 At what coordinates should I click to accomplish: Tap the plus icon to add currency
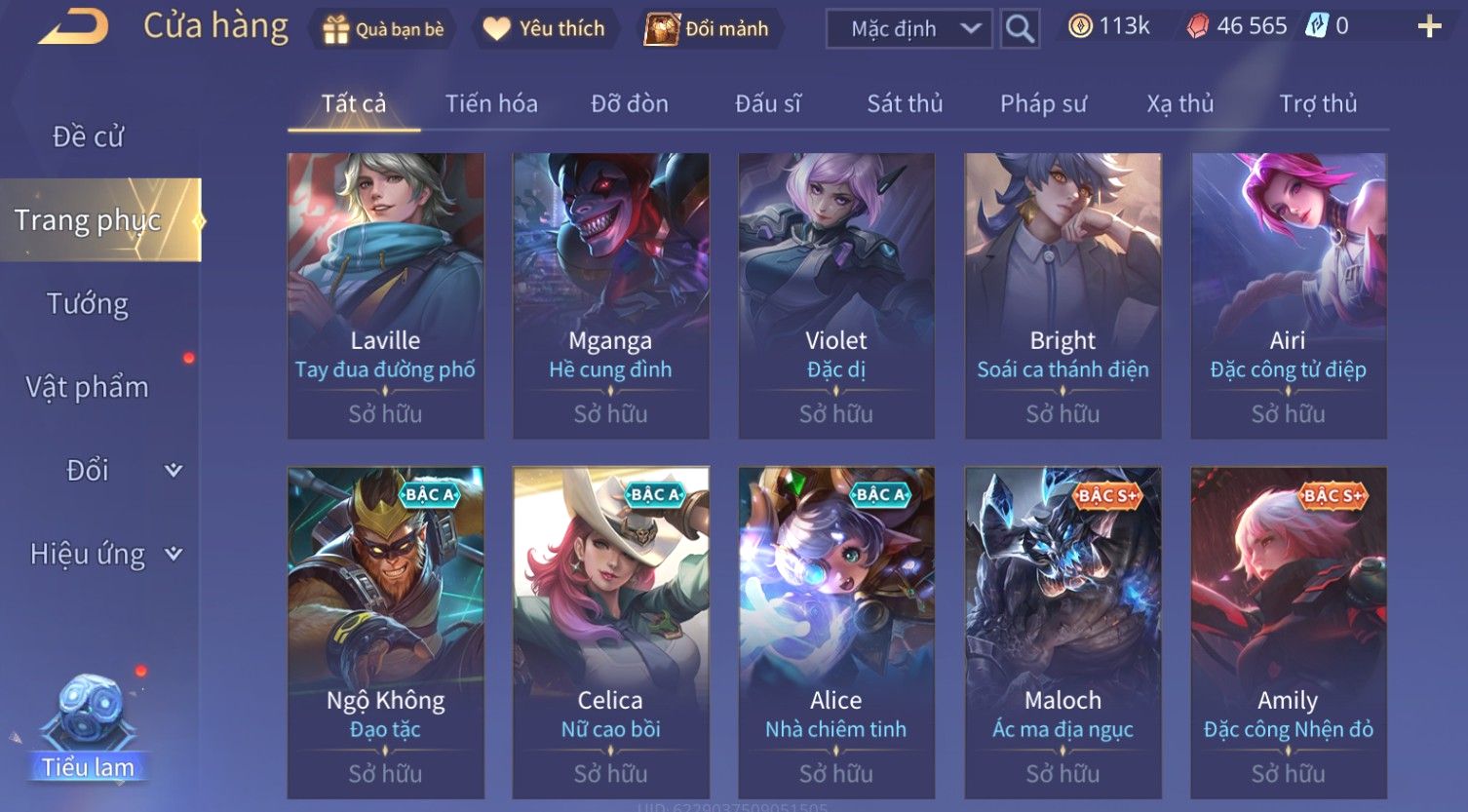1429,26
